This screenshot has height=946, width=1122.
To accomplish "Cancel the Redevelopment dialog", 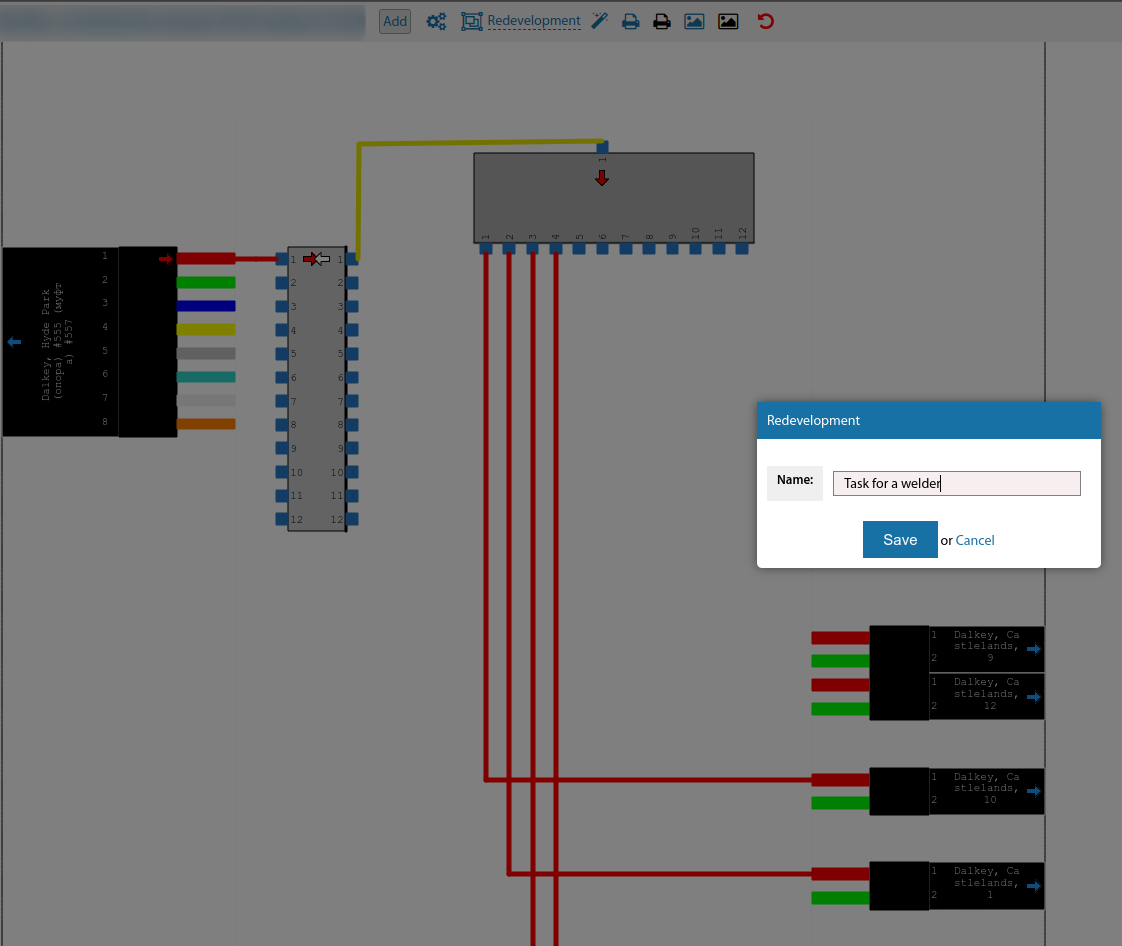I will pyautogui.click(x=975, y=540).
